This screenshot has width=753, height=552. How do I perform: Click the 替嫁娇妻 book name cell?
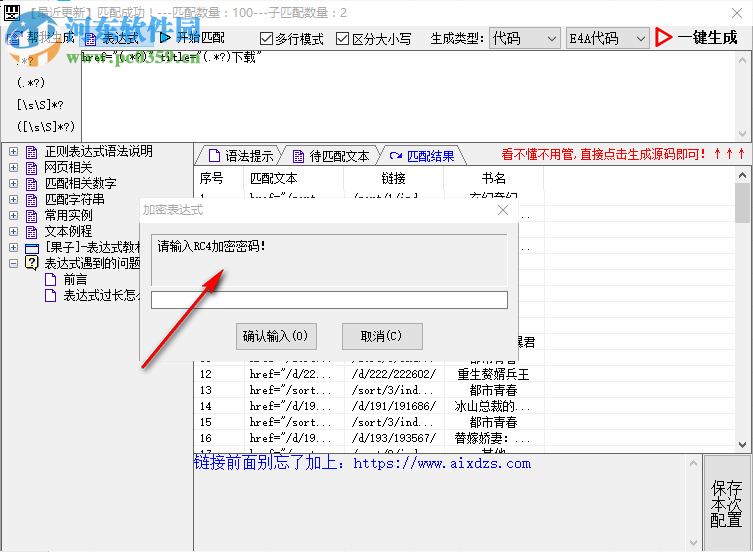click(x=493, y=438)
